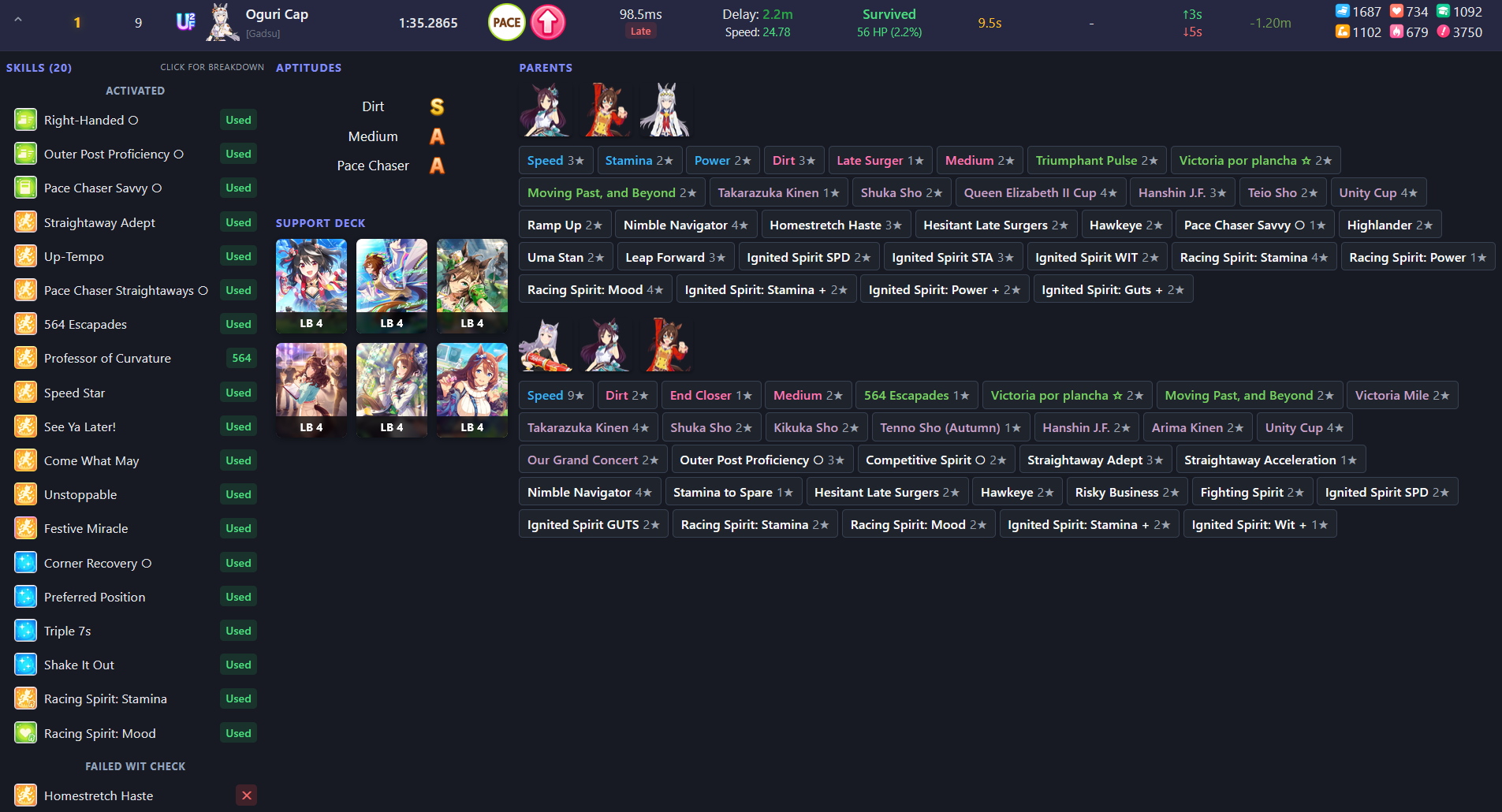Click the Shake It Out skill icon
The height and width of the screenshot is (812, 1502).
click(x=25, y=665)
